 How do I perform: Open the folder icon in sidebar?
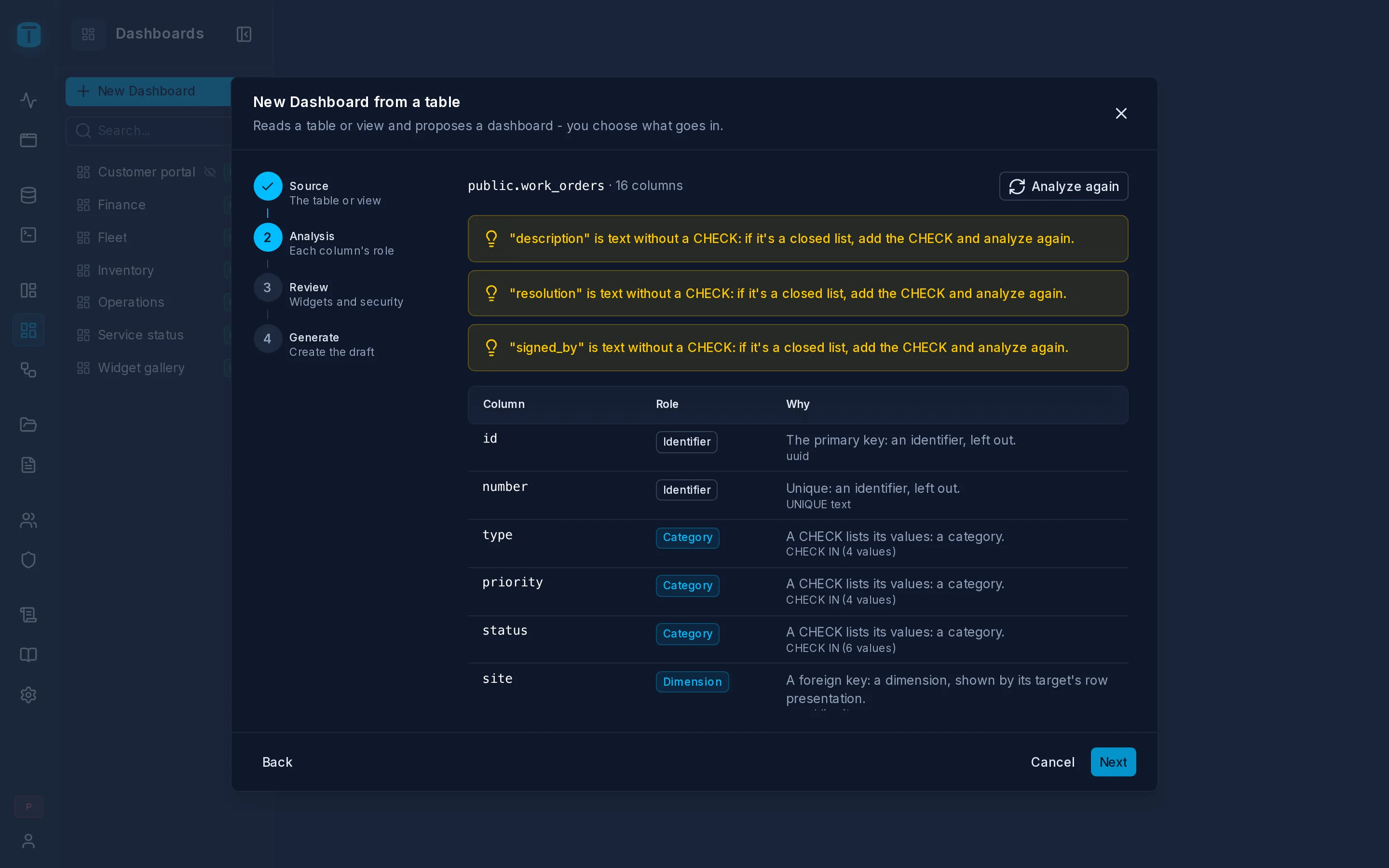coord(28,425)
